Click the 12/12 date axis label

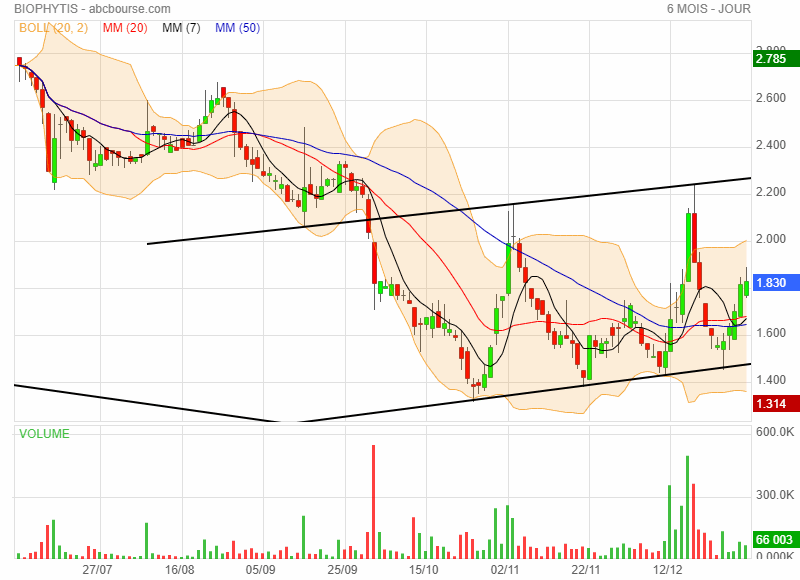pos(668,569)
